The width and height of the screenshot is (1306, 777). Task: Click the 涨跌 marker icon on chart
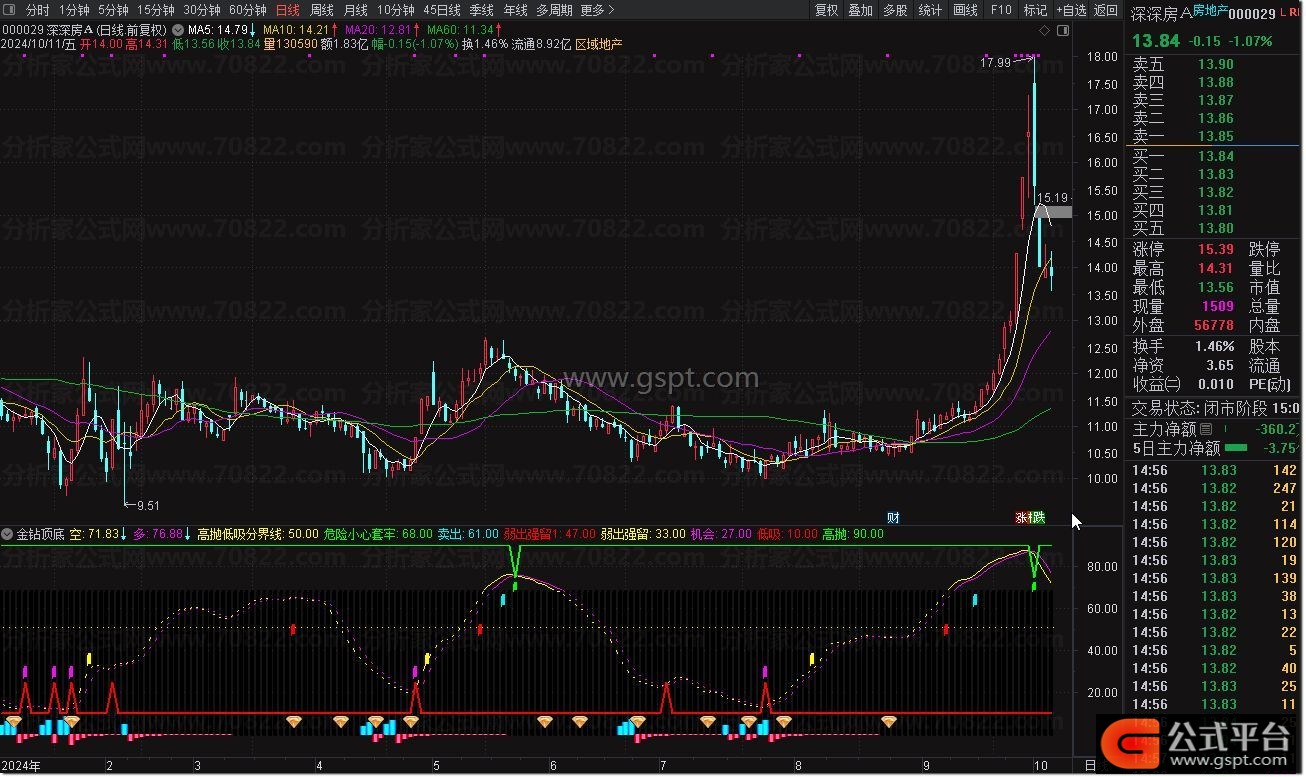1030,517
